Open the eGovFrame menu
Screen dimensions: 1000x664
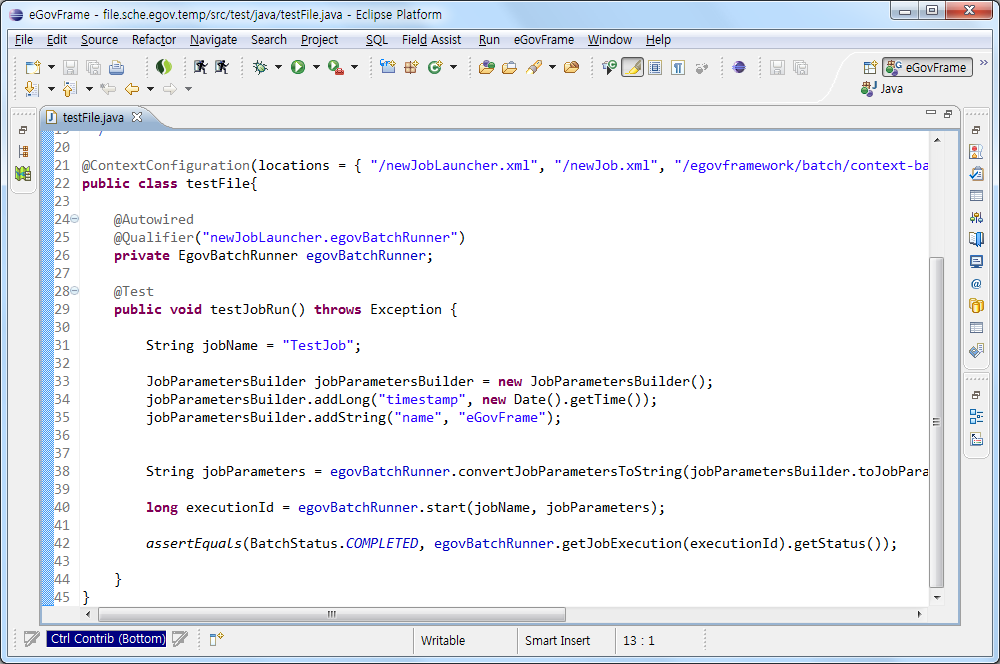click(543, 40)
